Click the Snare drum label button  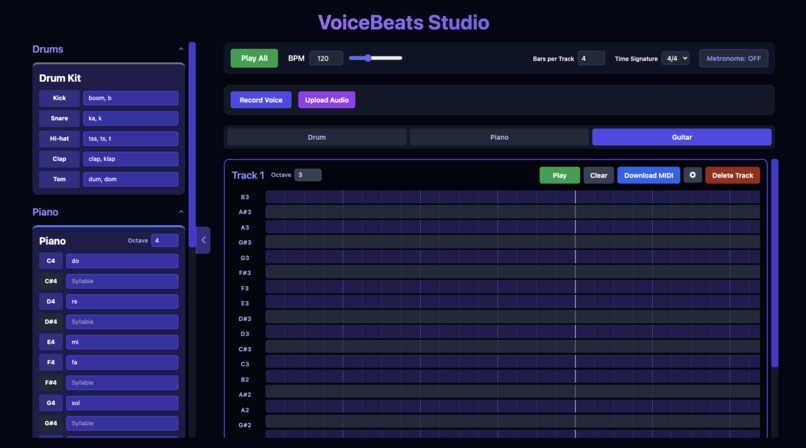pos(59,118)
